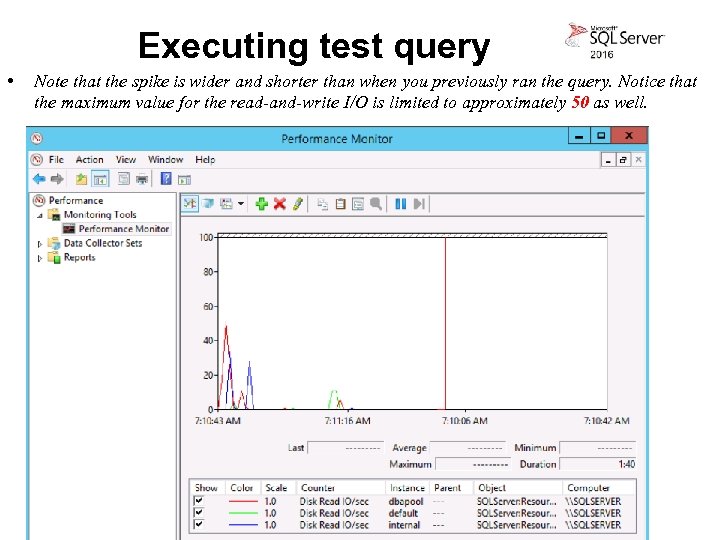
Task: Click the \\SQLSERVER cell in the internal row
Action: [x=593, y=525]
